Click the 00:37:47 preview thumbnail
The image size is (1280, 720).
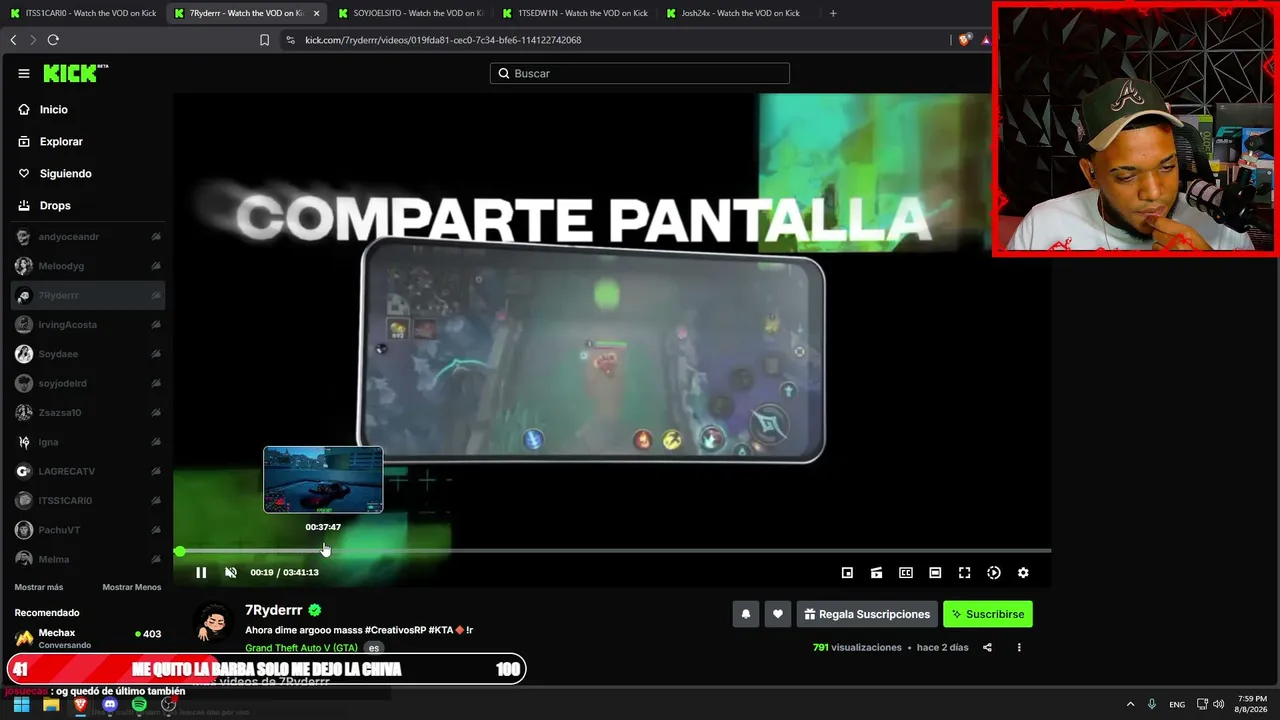[323, 480]
